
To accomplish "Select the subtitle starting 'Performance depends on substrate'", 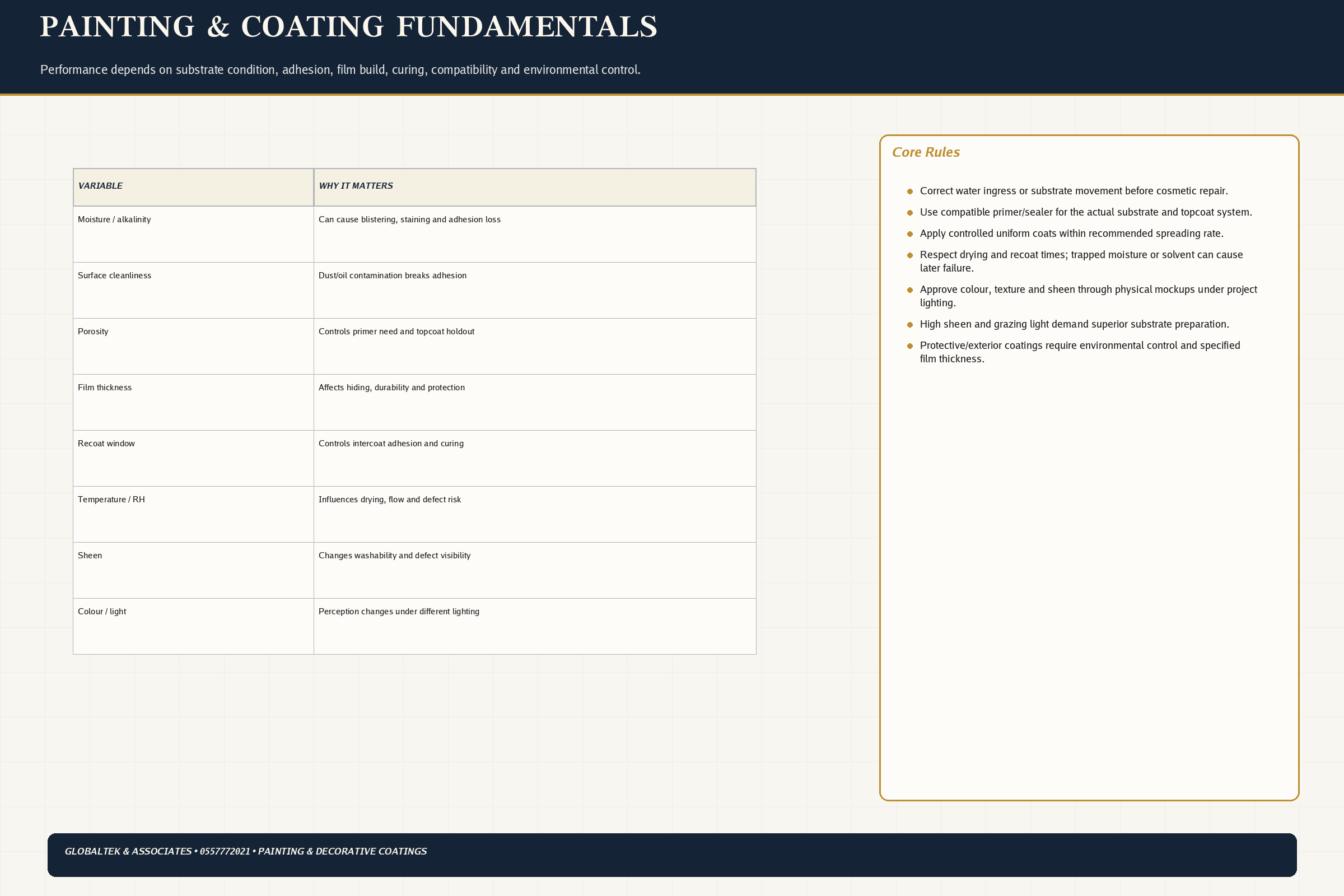I will coord(340,69).
